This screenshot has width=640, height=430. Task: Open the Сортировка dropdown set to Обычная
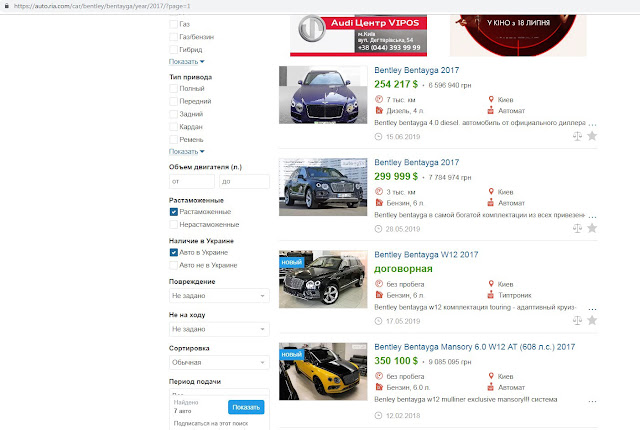tap(219, 363)
